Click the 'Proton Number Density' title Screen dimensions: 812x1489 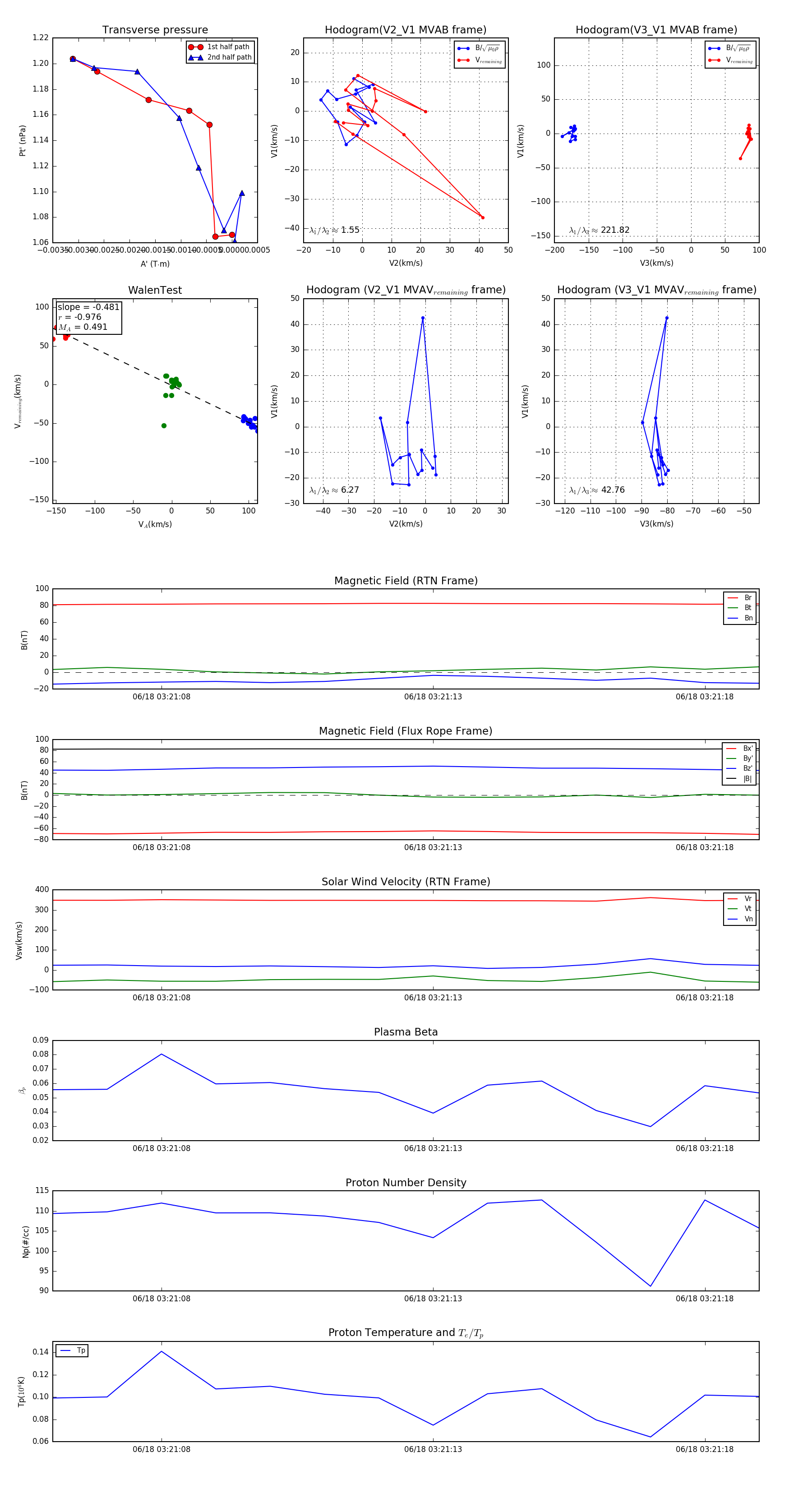point(406,1183)
